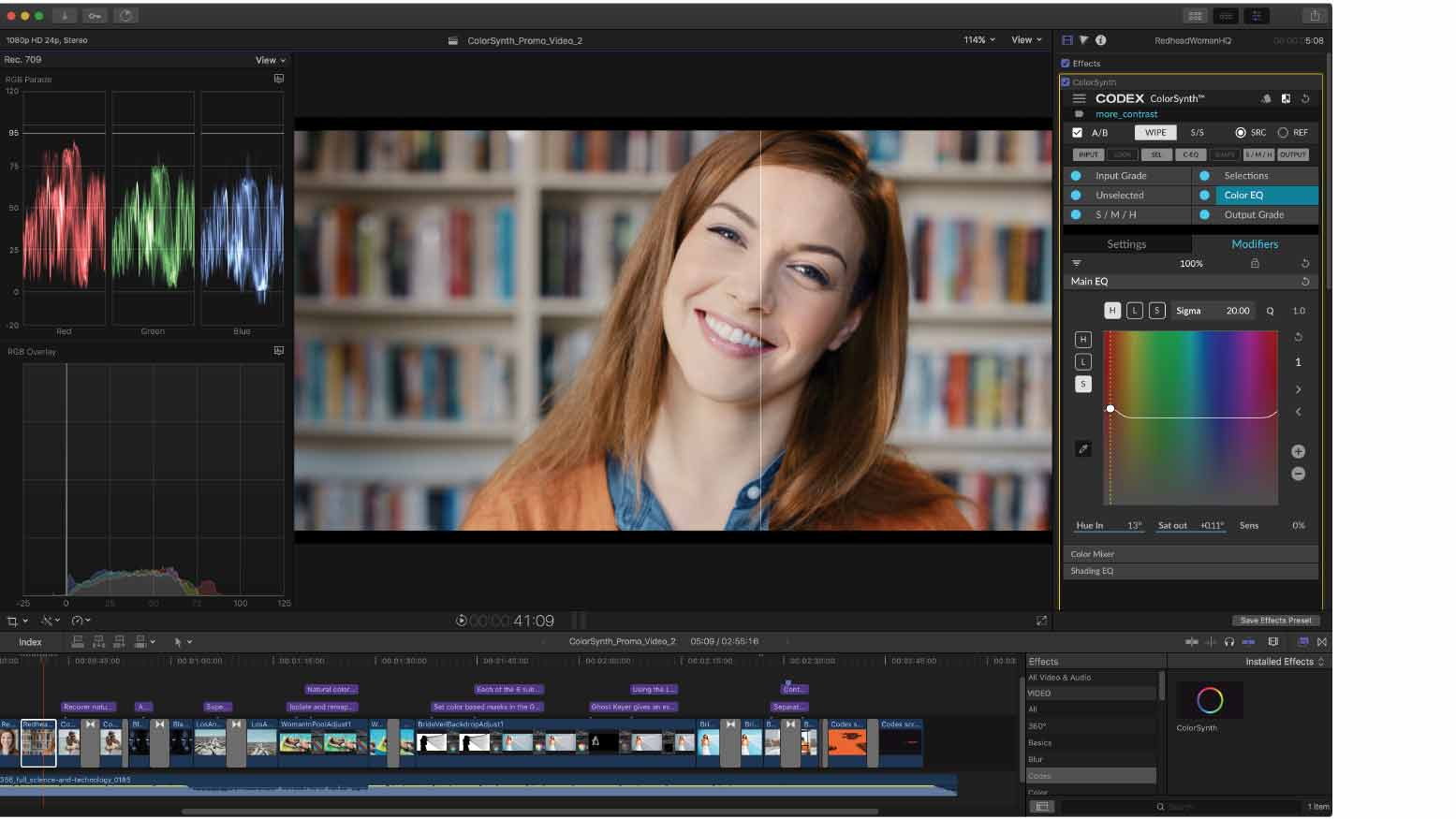Toggle the Effects checkbox in inspector

click(1066, 64)
